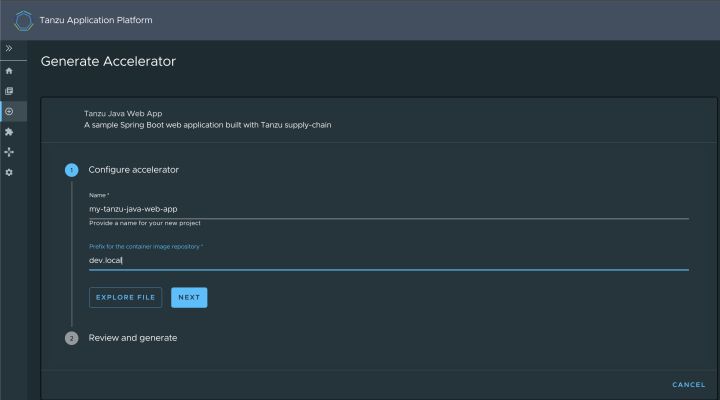Screen dimensions: 720x400
Task: Click the Tanzu Application Platform logo
Action: coord(23,20)
